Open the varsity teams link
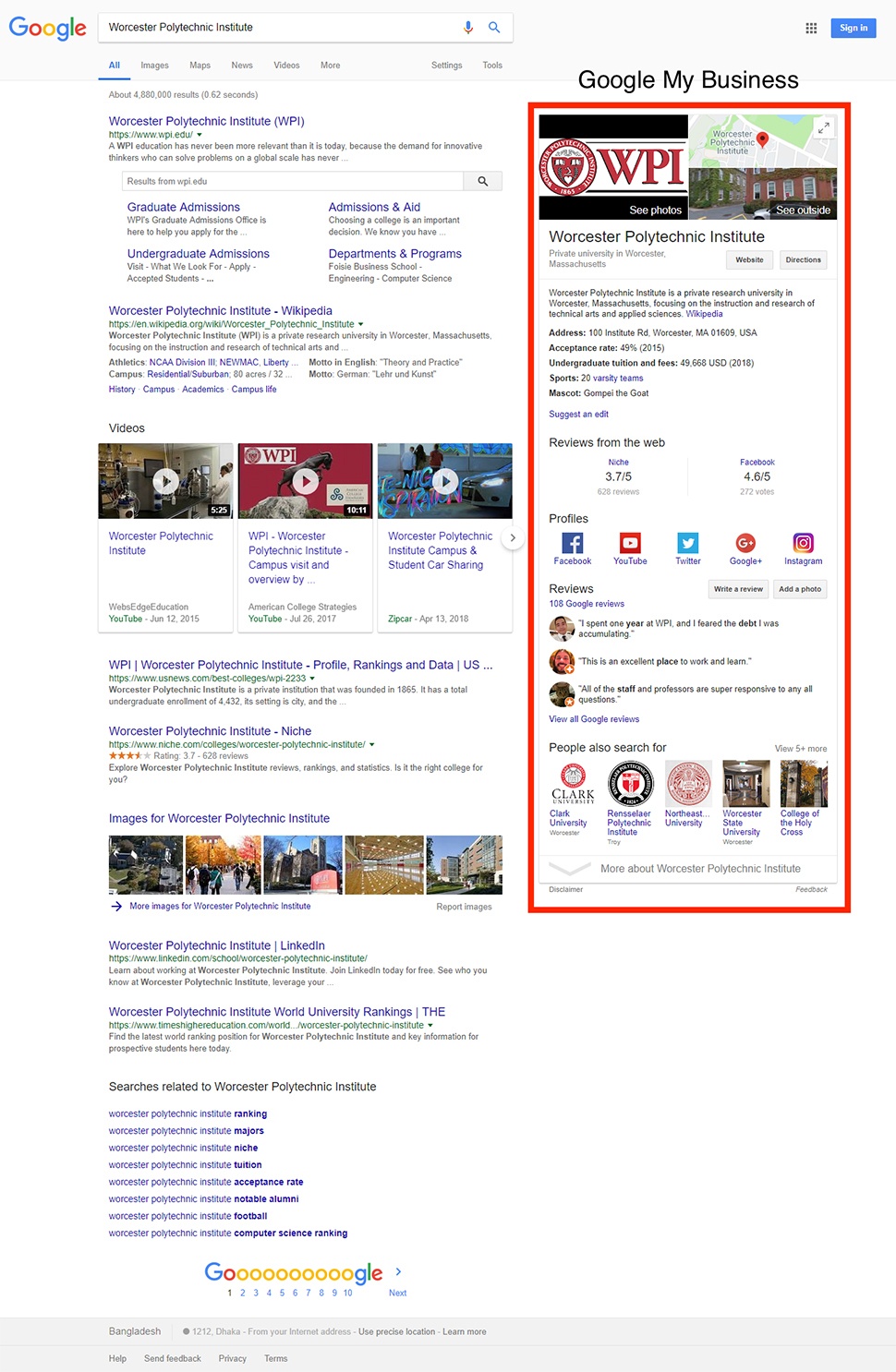The height and width of the screenshot is (1372, 896). (x=618, y=379)
